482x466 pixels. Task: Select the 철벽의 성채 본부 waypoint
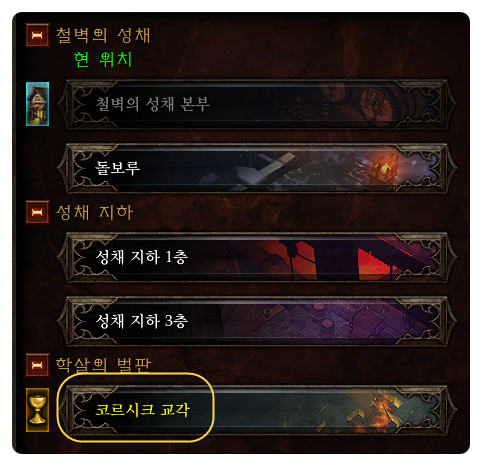257,104
